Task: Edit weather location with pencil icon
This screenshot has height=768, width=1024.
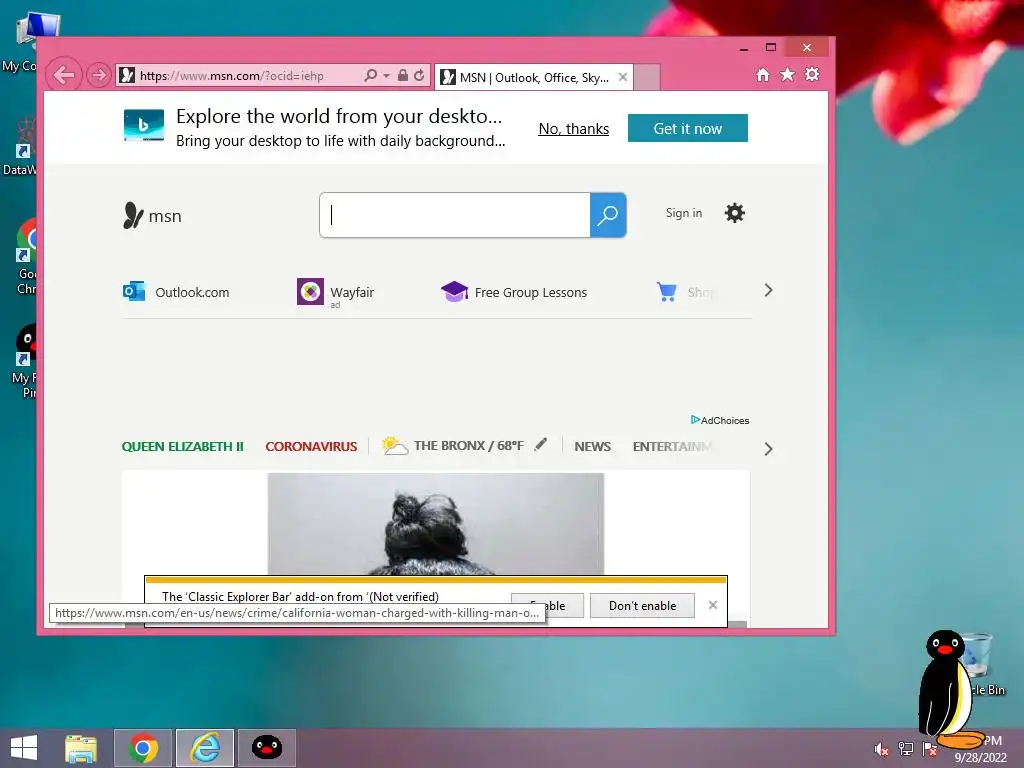Action: point(541,445)
